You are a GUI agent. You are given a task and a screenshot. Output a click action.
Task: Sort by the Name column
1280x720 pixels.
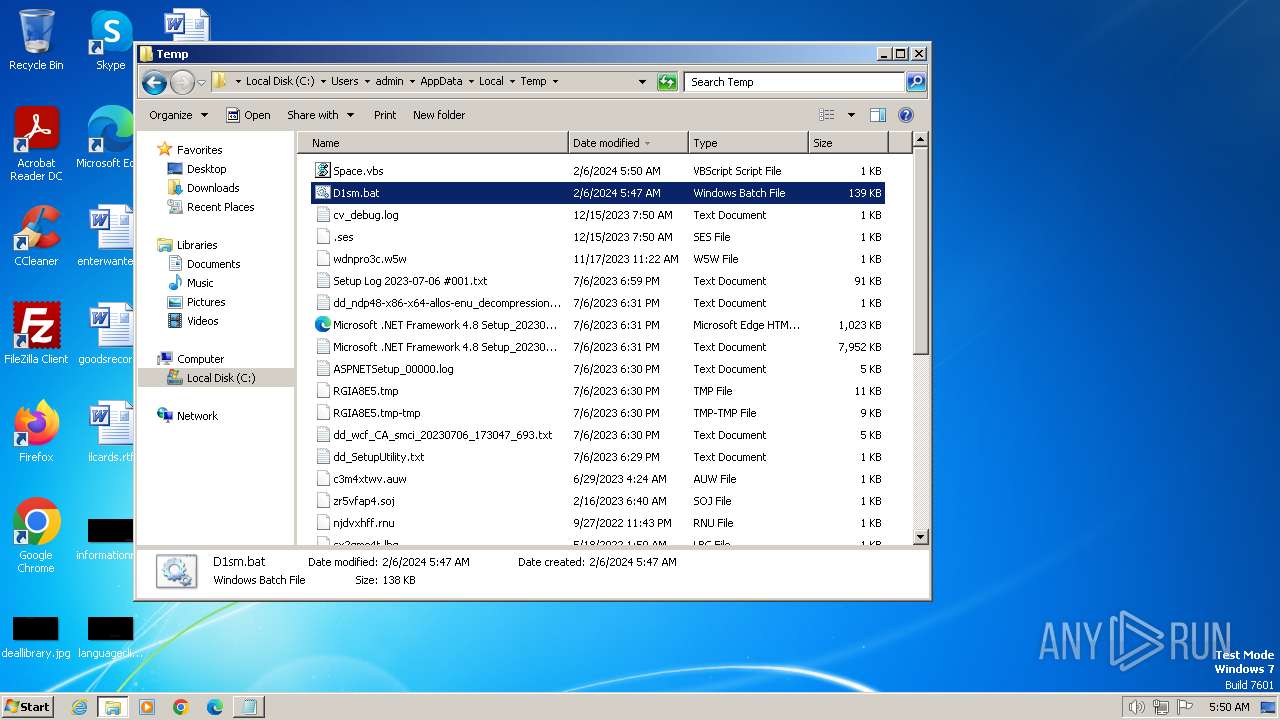point(432,143)
